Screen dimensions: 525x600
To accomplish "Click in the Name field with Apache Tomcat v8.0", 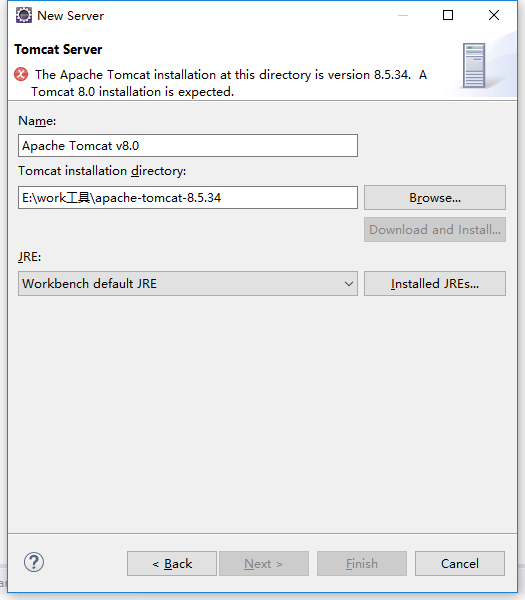I will tap(188, 145).
